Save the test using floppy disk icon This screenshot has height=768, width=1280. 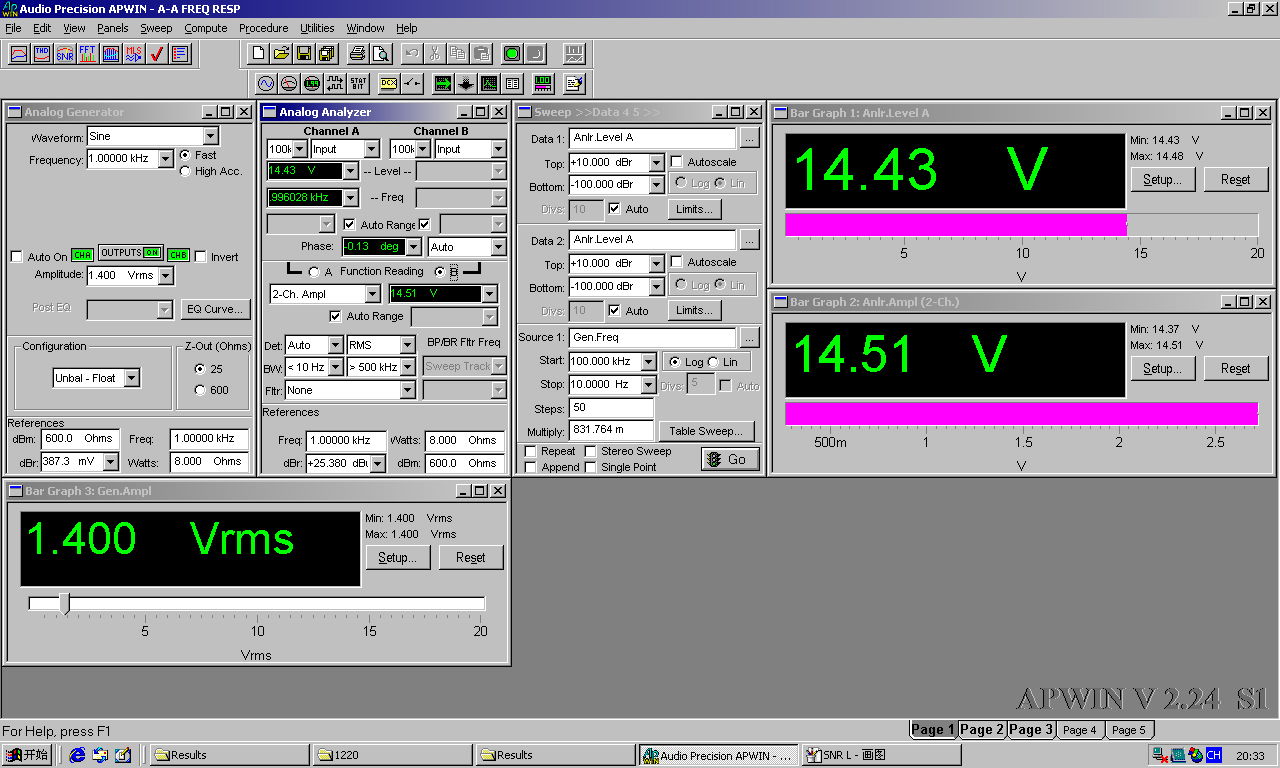(x=304, y=53)
